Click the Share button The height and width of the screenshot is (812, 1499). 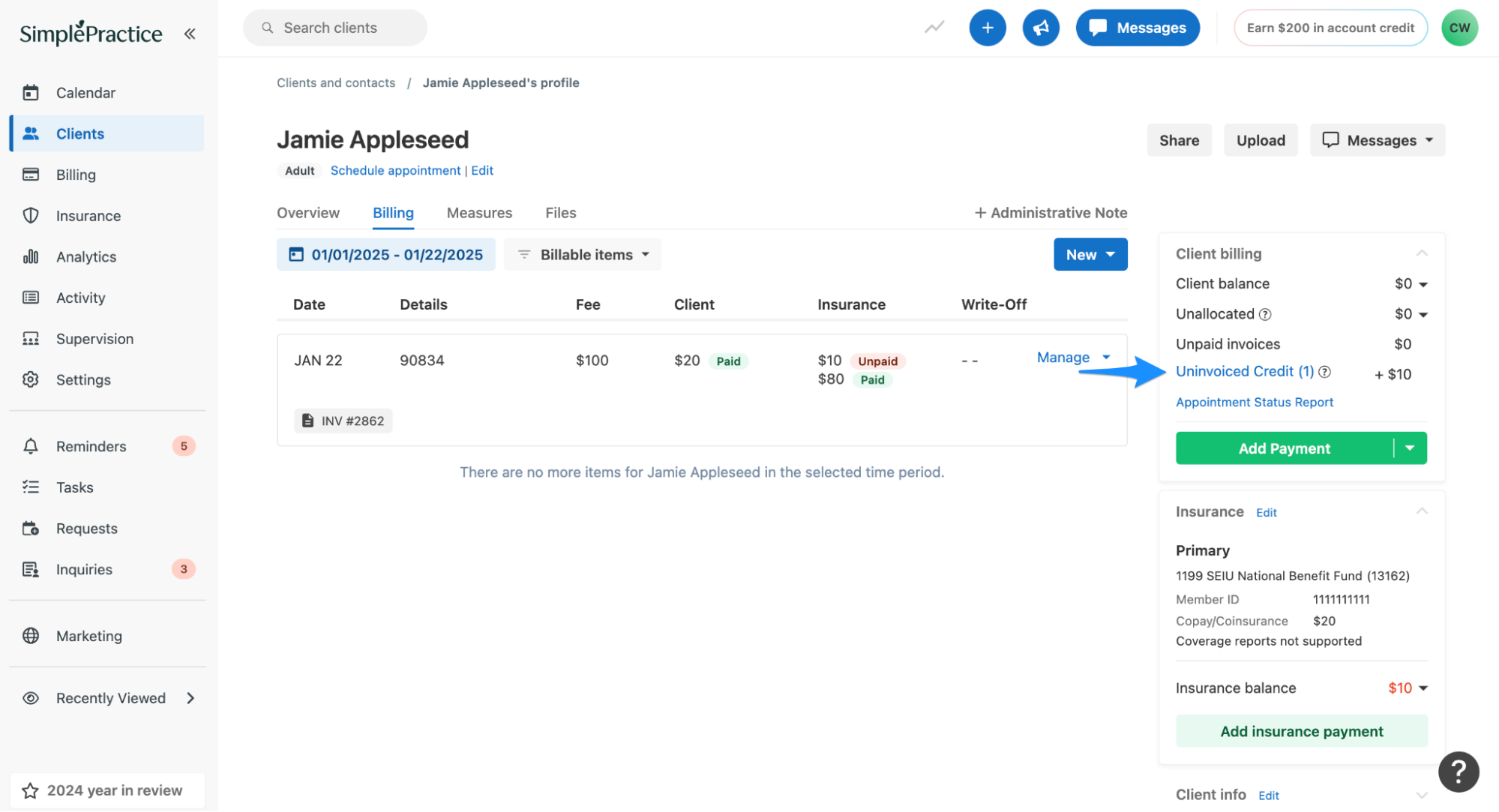(x=1179, y=140)
